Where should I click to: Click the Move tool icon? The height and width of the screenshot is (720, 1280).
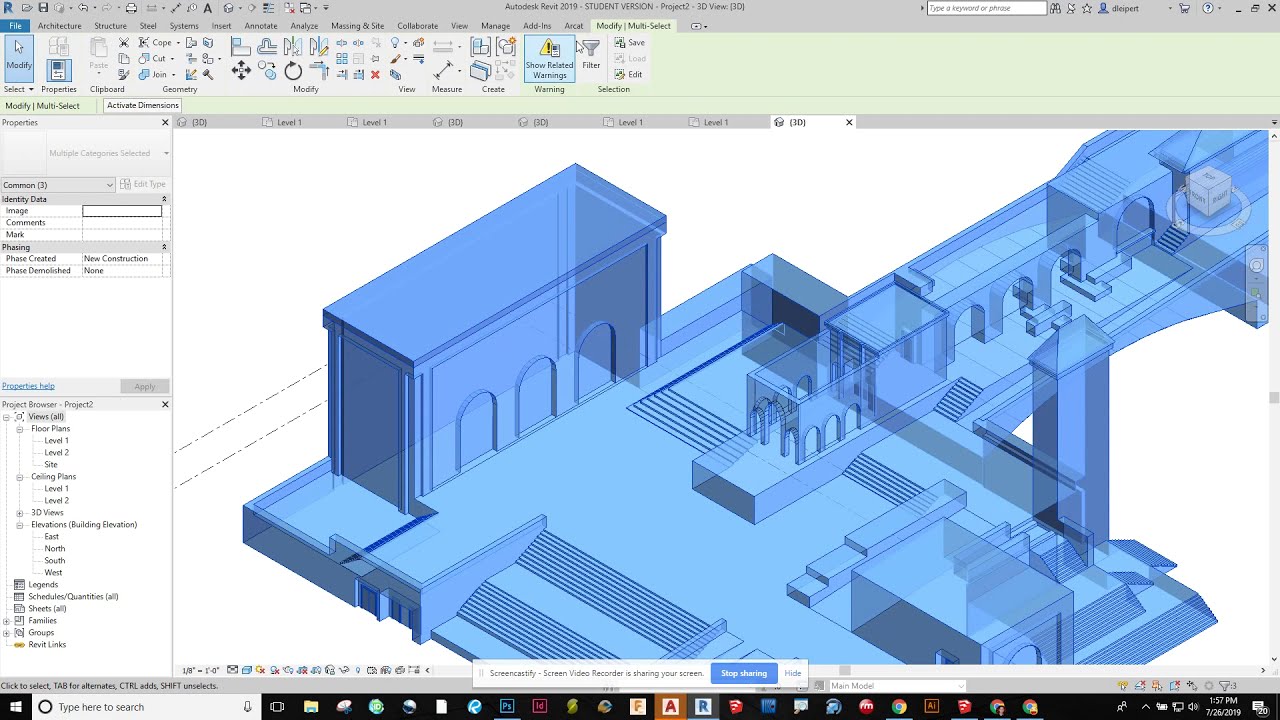click(241, 70)
